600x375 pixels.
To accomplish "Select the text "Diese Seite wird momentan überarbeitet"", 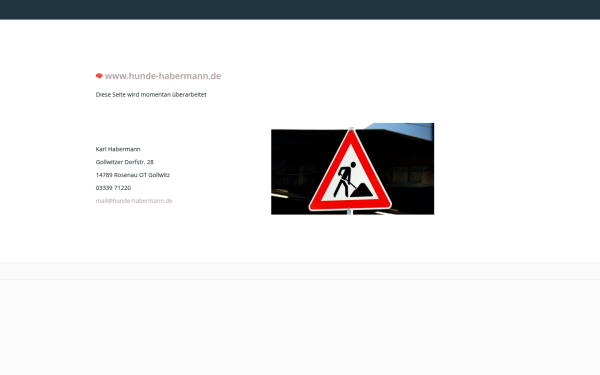I will coord(151,95).
